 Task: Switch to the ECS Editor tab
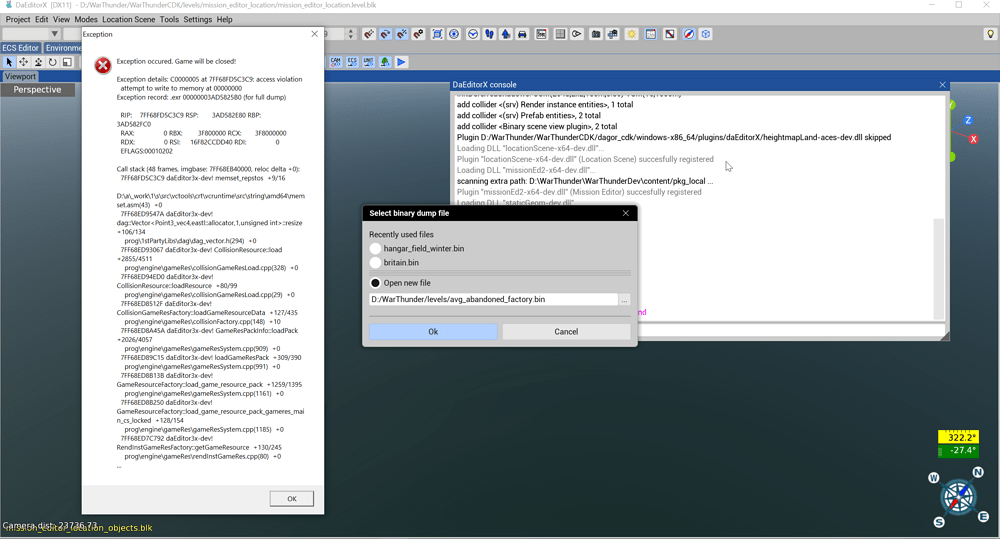coord(20,48)
